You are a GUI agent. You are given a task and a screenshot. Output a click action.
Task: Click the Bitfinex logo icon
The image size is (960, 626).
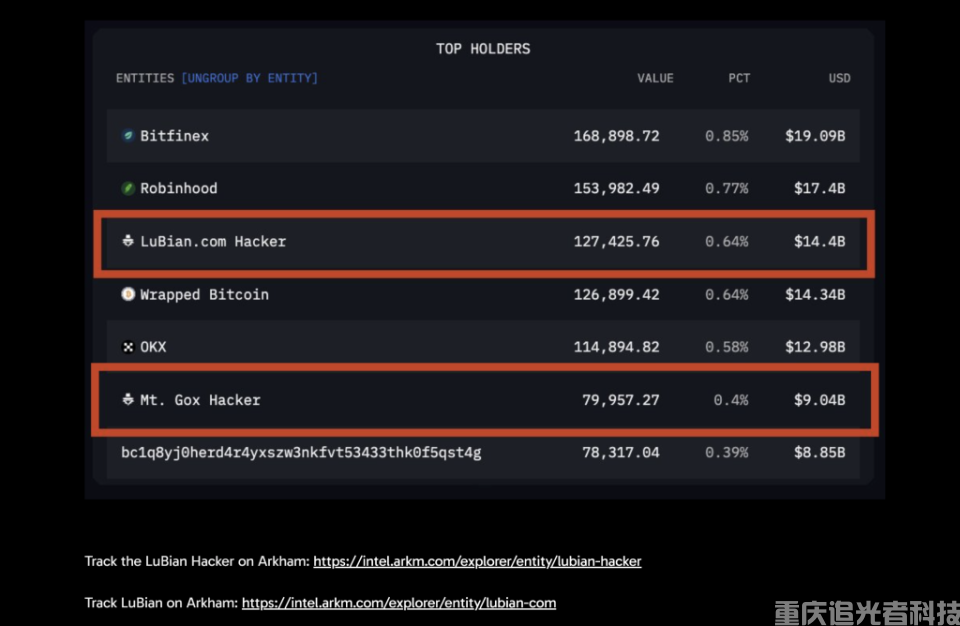tap(128, 136)
